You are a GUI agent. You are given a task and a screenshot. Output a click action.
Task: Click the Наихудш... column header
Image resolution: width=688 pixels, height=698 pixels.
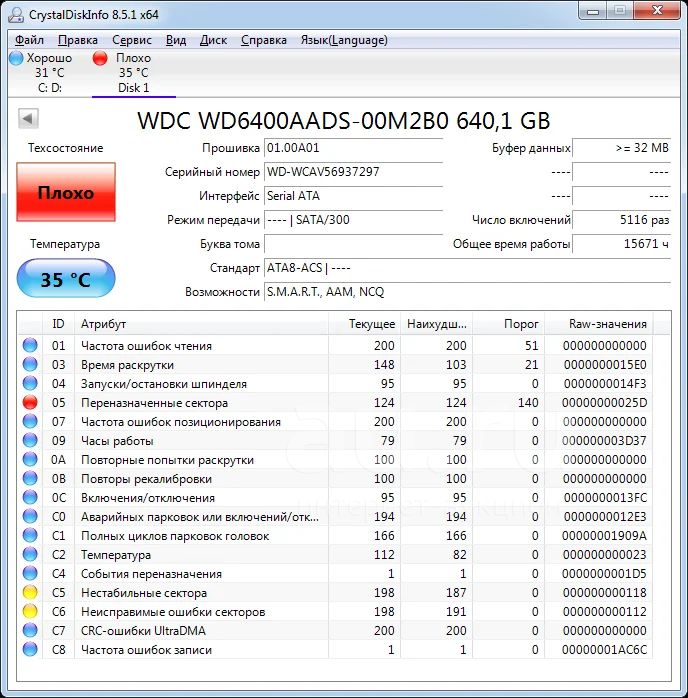pyautogui.click(x=437, y=324)
